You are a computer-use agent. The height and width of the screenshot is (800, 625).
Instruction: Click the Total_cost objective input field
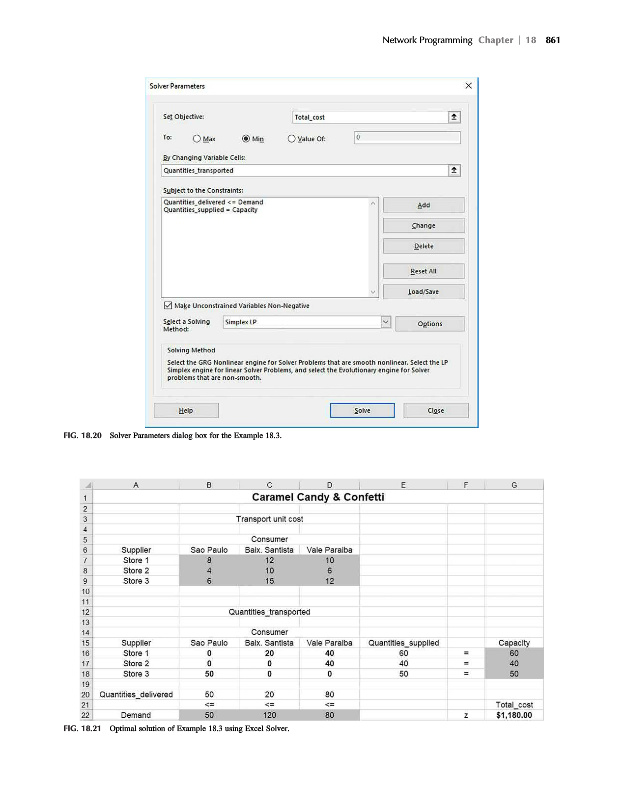[x=370, y=117]
